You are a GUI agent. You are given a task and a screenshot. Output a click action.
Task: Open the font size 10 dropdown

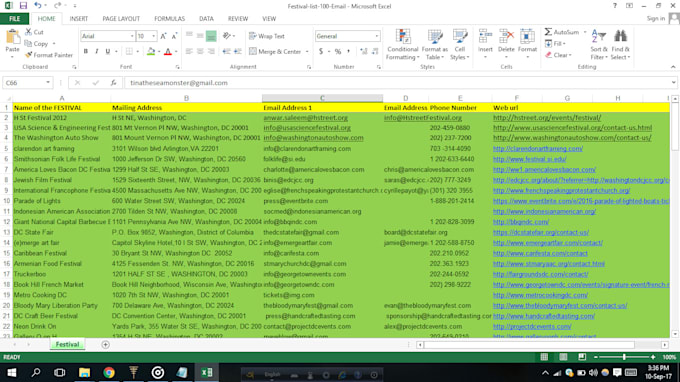coord(154,36)
